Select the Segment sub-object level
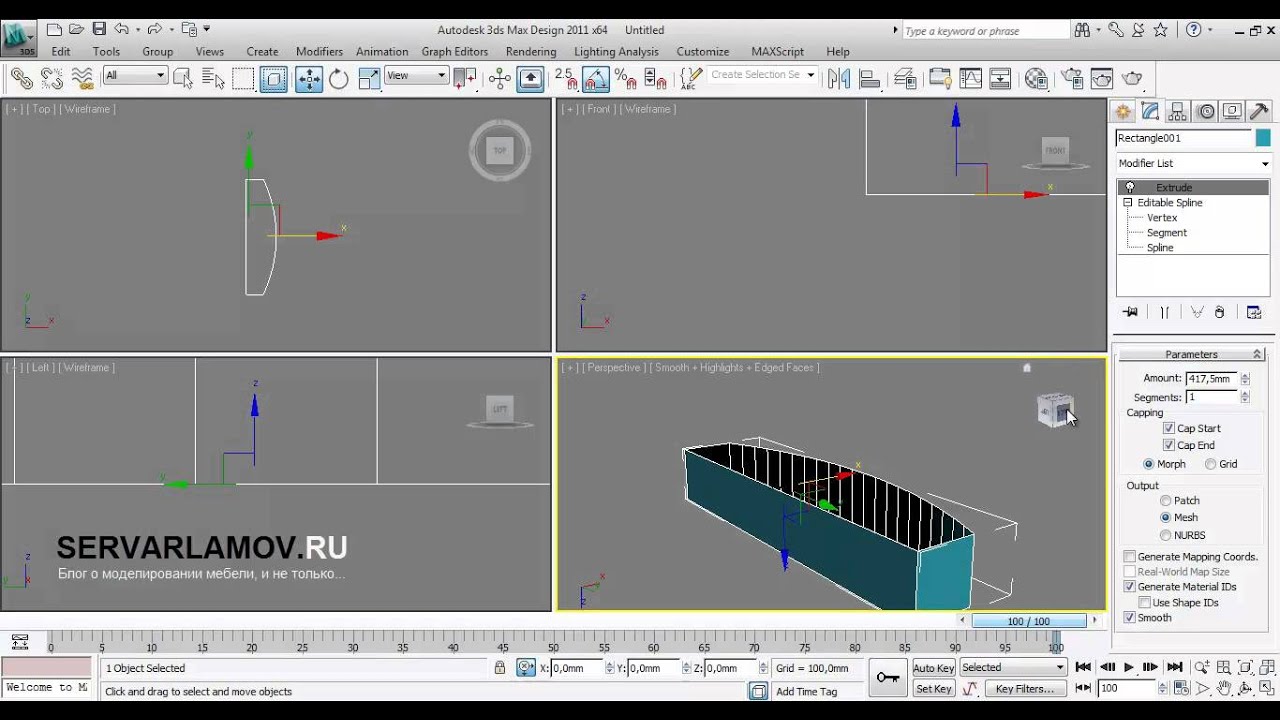Viewport: 1280px width, 720px height. [x=1167, y=233]
